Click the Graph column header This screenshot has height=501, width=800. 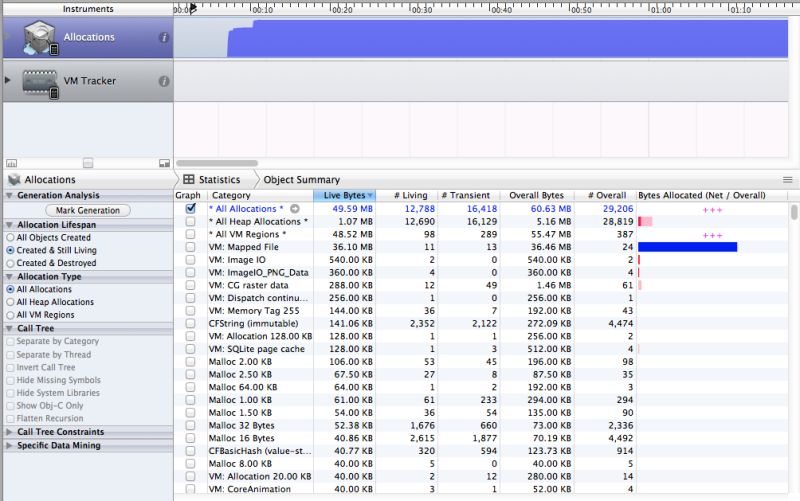pyautogui.click(x=188, y=195)
